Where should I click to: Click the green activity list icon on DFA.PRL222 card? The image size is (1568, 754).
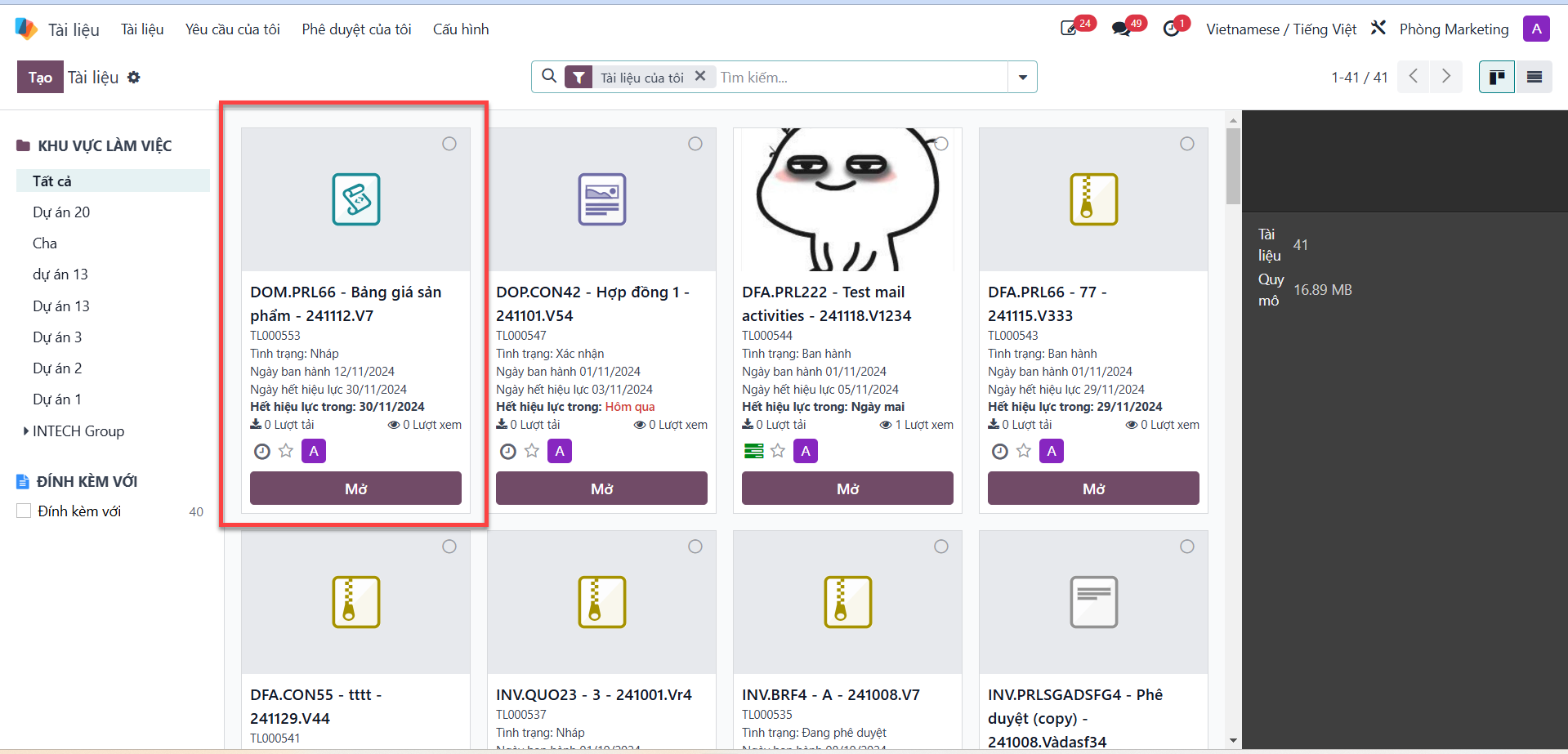(x=754, y=451)
